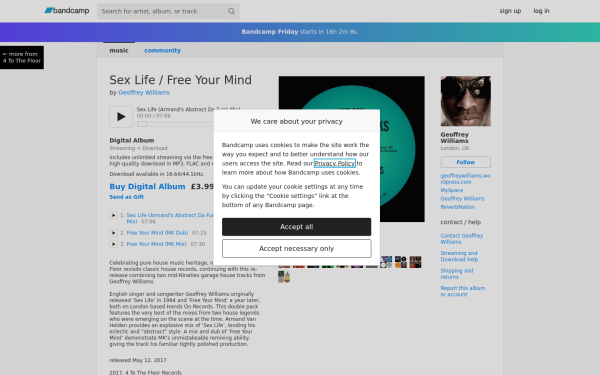Play track 1 Sex Life (Armand's Abstract Da Funk Mix)
Screen dimensions: 600x375
tap(113, 215)
